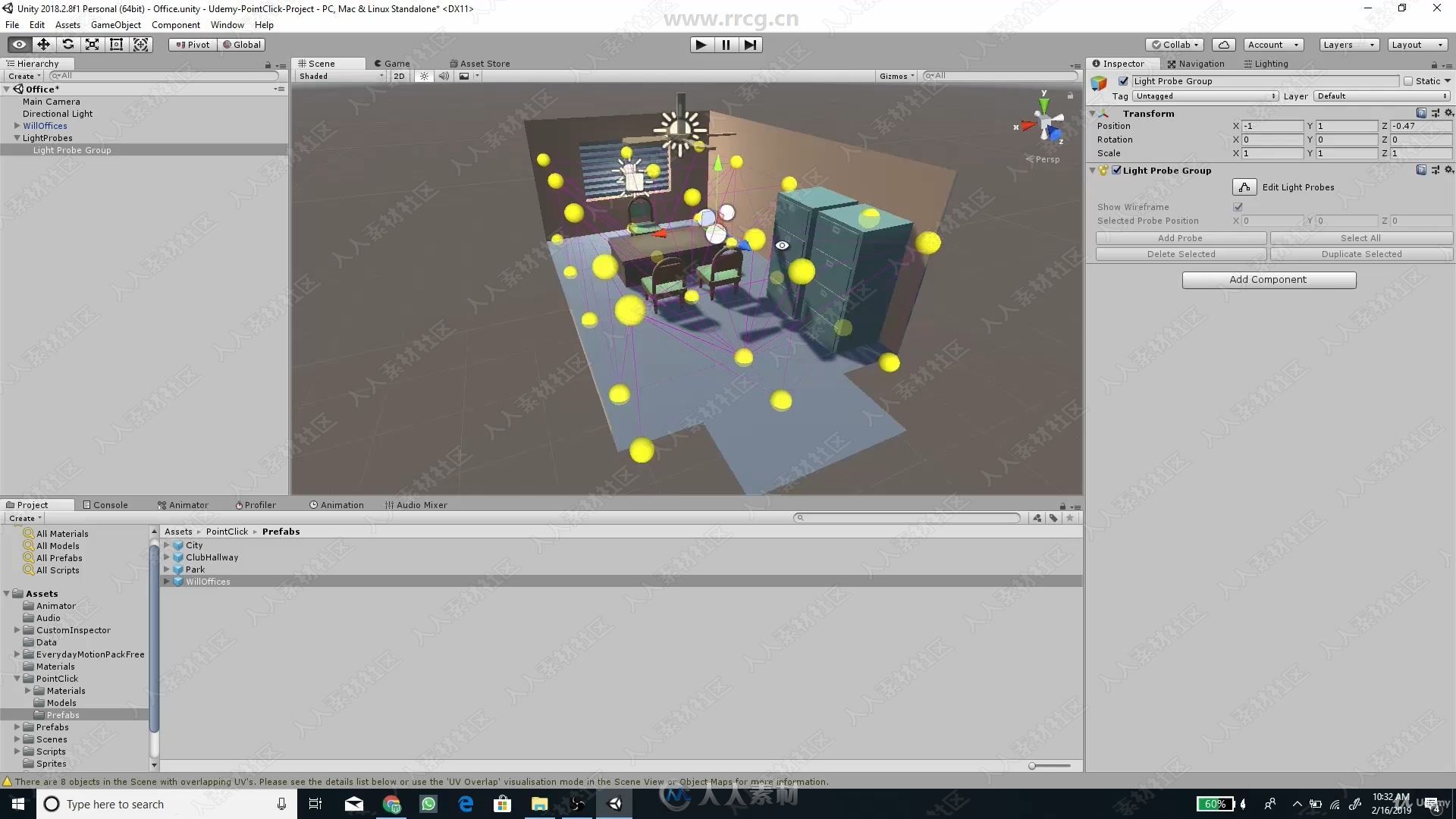Click the Play button to run the scene

(x=701, y=44)
